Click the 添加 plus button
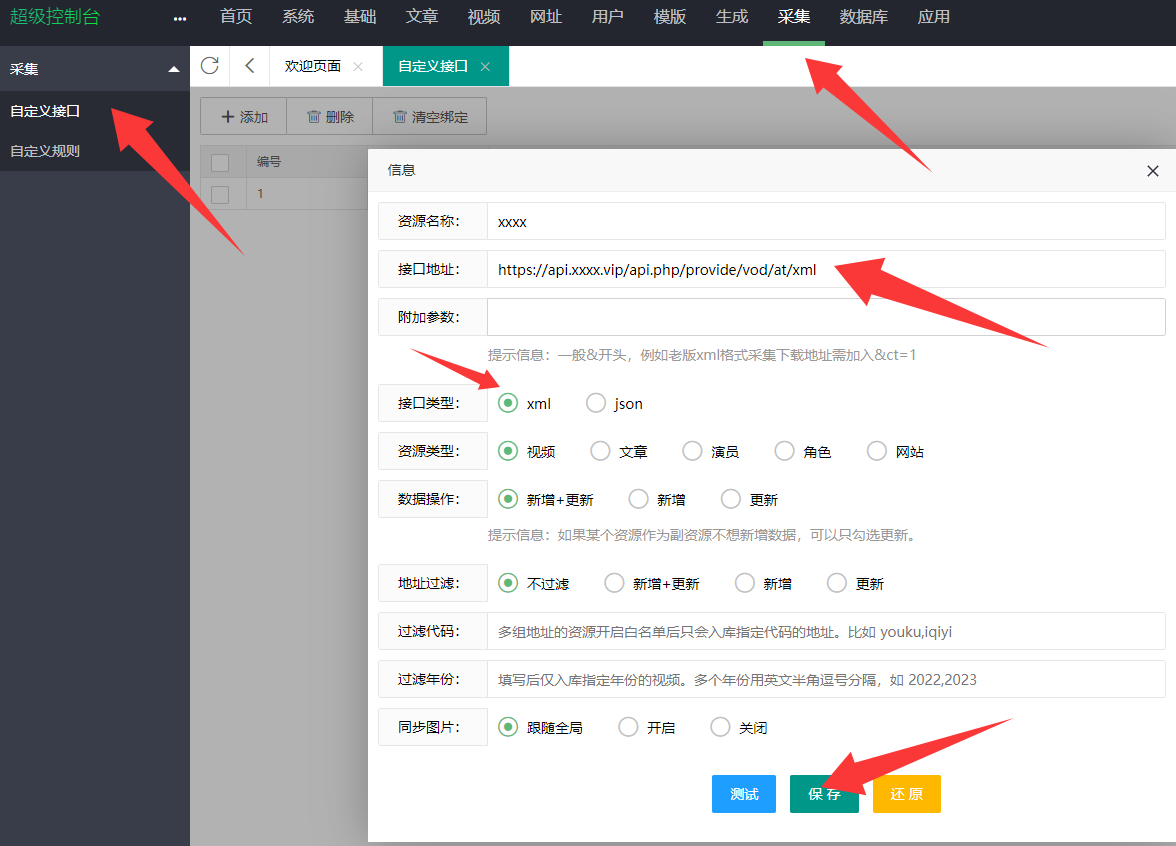 point(244,117)
